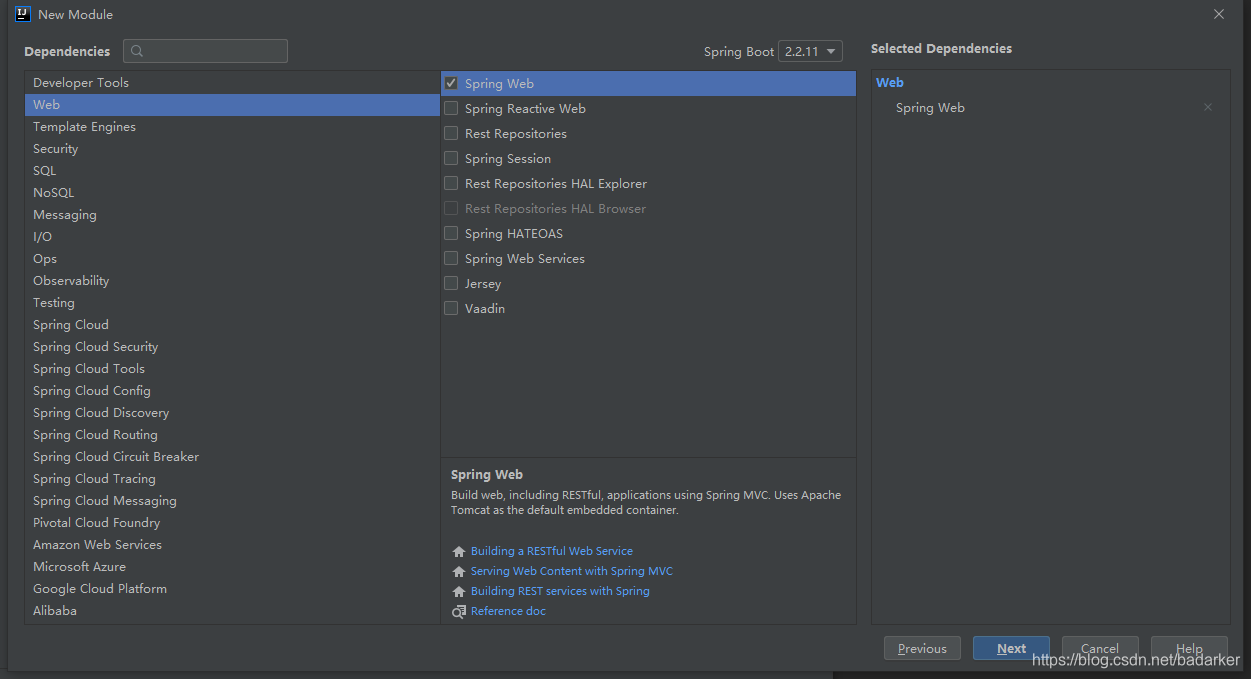Remove Spring Web from Selected Dependencies

[x=1208, y=107]
